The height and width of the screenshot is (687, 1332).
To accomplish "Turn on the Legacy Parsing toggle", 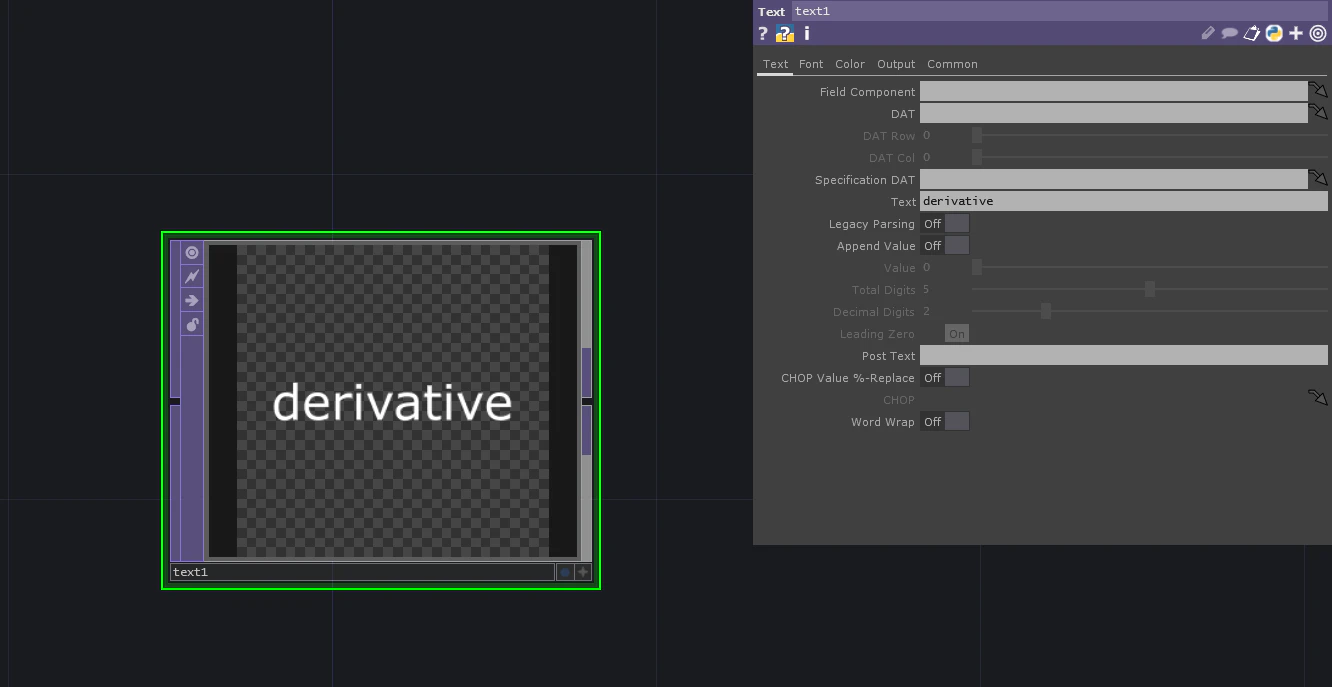I will (x=945, y=224).
